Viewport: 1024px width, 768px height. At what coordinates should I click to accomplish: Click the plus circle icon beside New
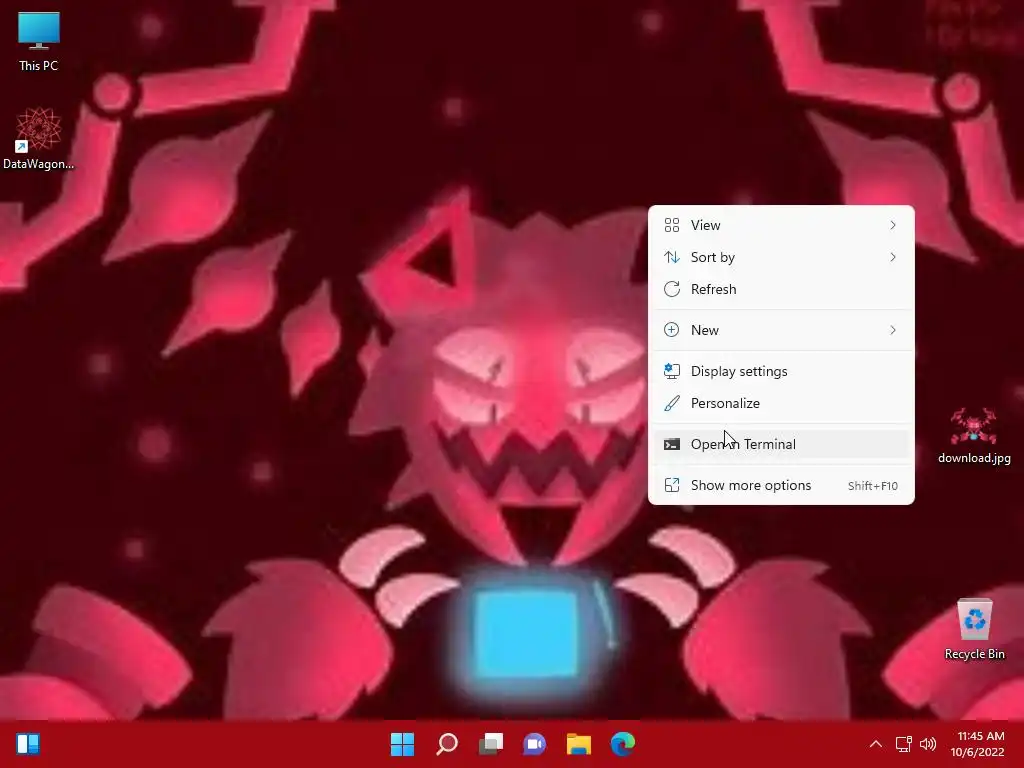click(671, 330)
